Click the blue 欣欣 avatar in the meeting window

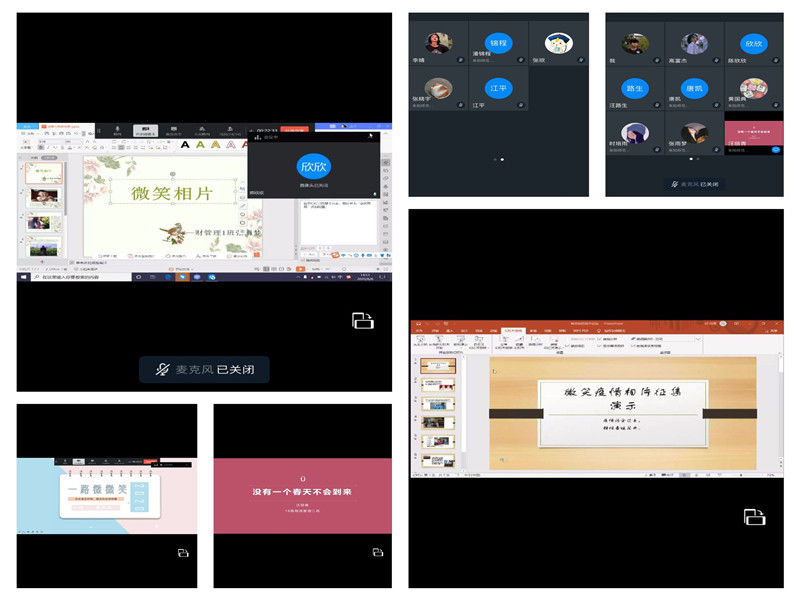[x=313, y=166]
